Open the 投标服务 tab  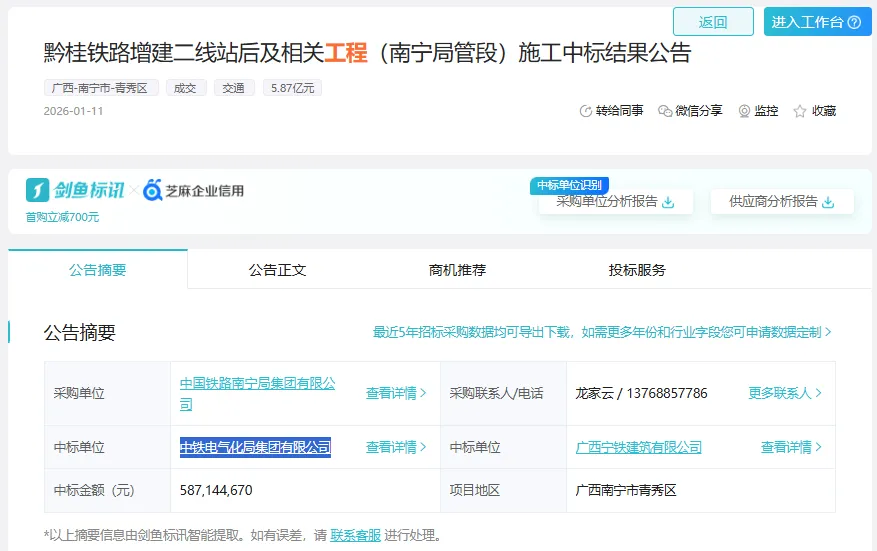[637, 270]
